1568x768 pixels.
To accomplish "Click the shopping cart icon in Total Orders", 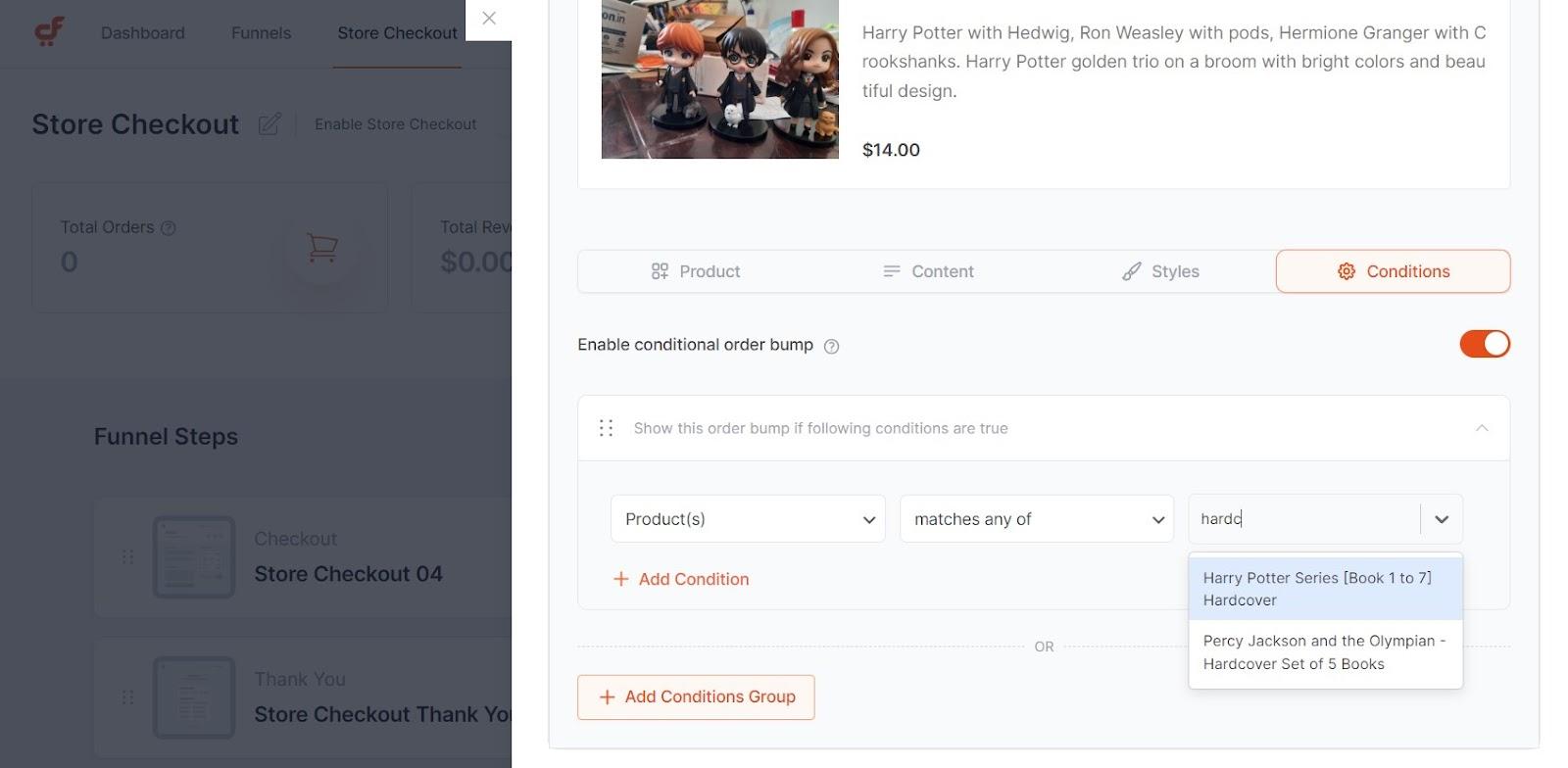I will tap(321, 247).
